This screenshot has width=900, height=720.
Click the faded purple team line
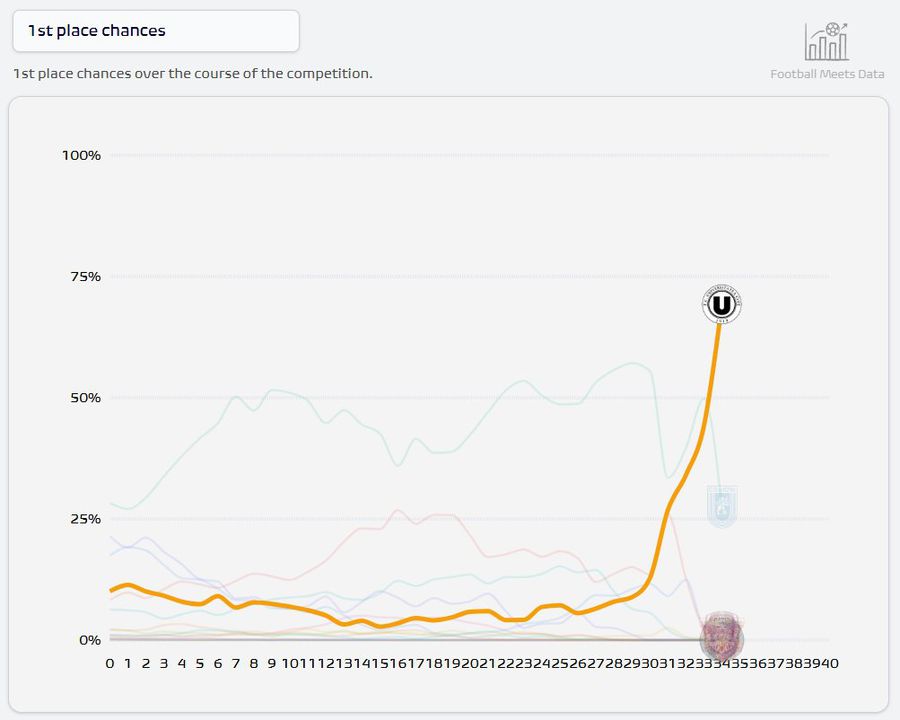(x=146, y=538)
